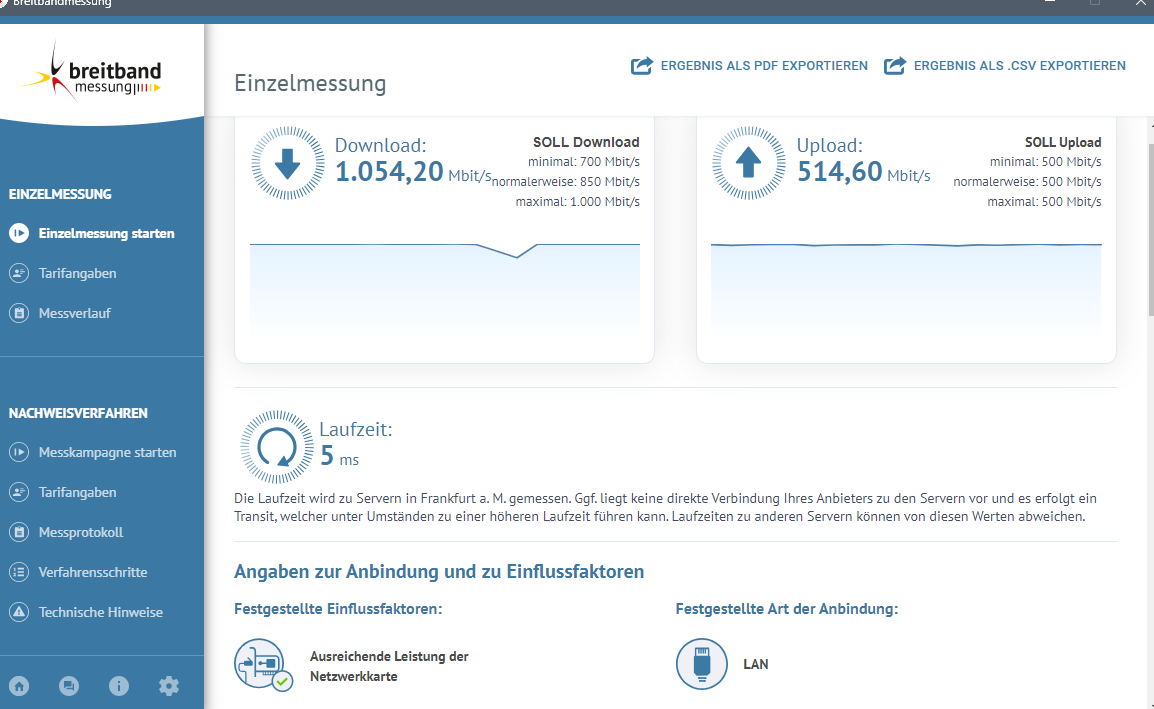Click the LAN label text
This screenshot has height=709, width=1154.
tap(756, 664)
